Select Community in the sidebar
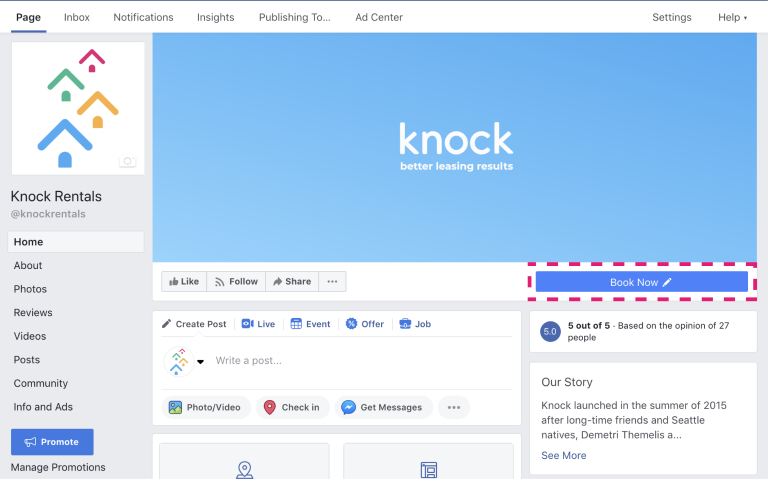The image size is (768, 479). (41, 383)
